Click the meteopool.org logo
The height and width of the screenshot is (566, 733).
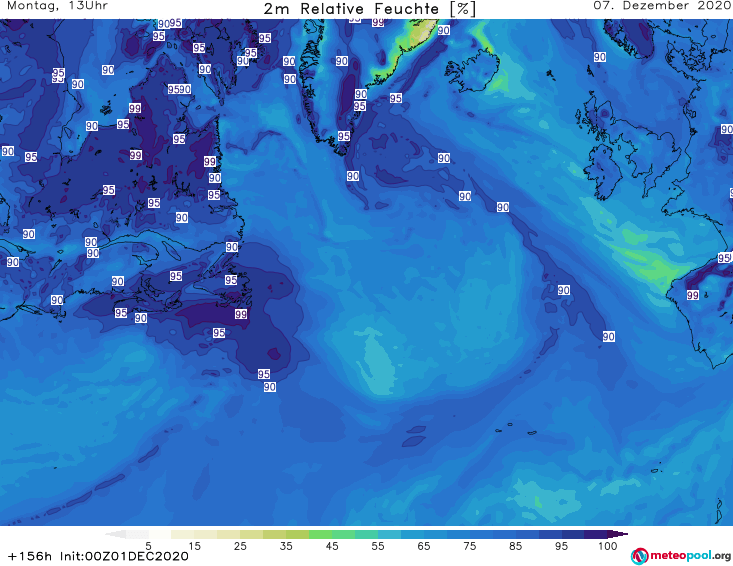(681, 556)
